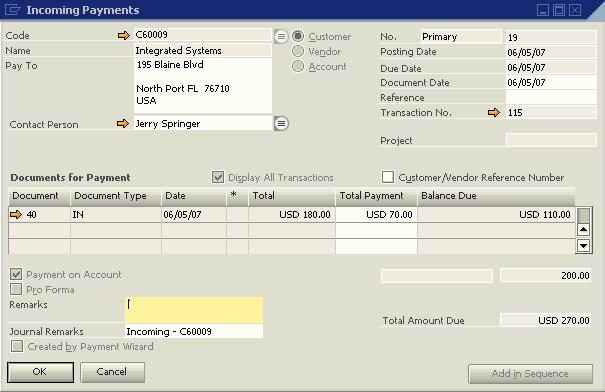Click the table scrollbar up arrow

point(583,230)
